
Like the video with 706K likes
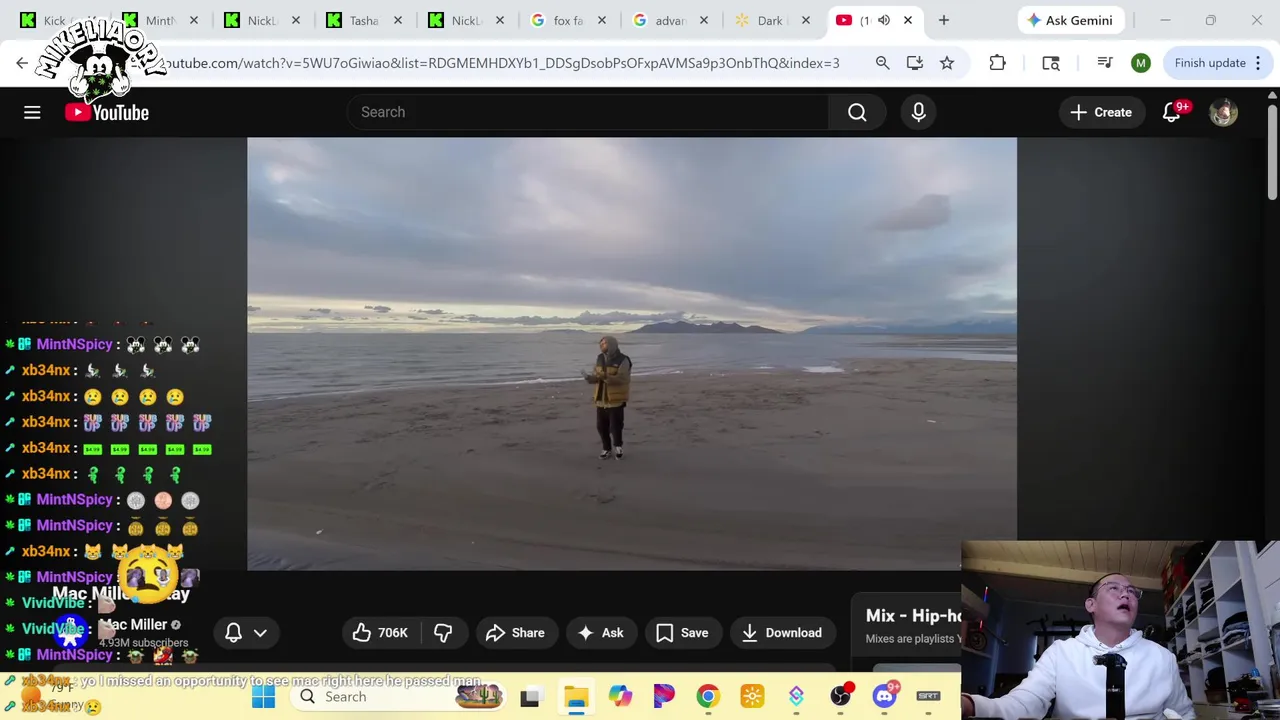pyautogui.click(x=379, y=632)
